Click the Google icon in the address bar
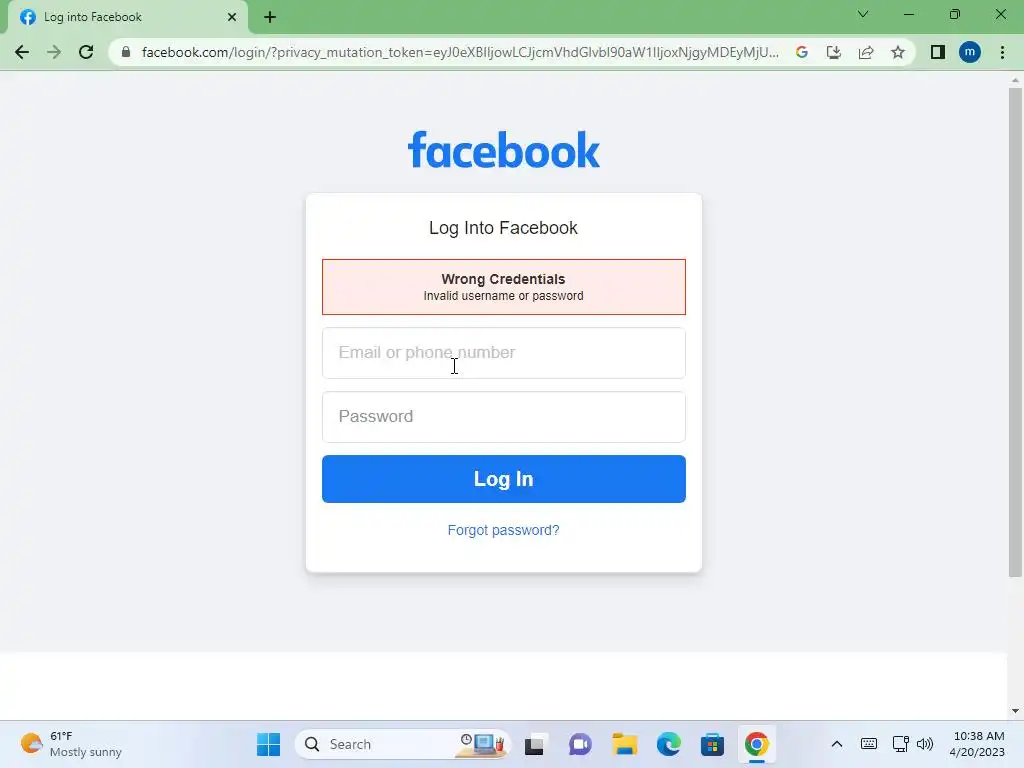1024x768 pixels. point(802,52)
